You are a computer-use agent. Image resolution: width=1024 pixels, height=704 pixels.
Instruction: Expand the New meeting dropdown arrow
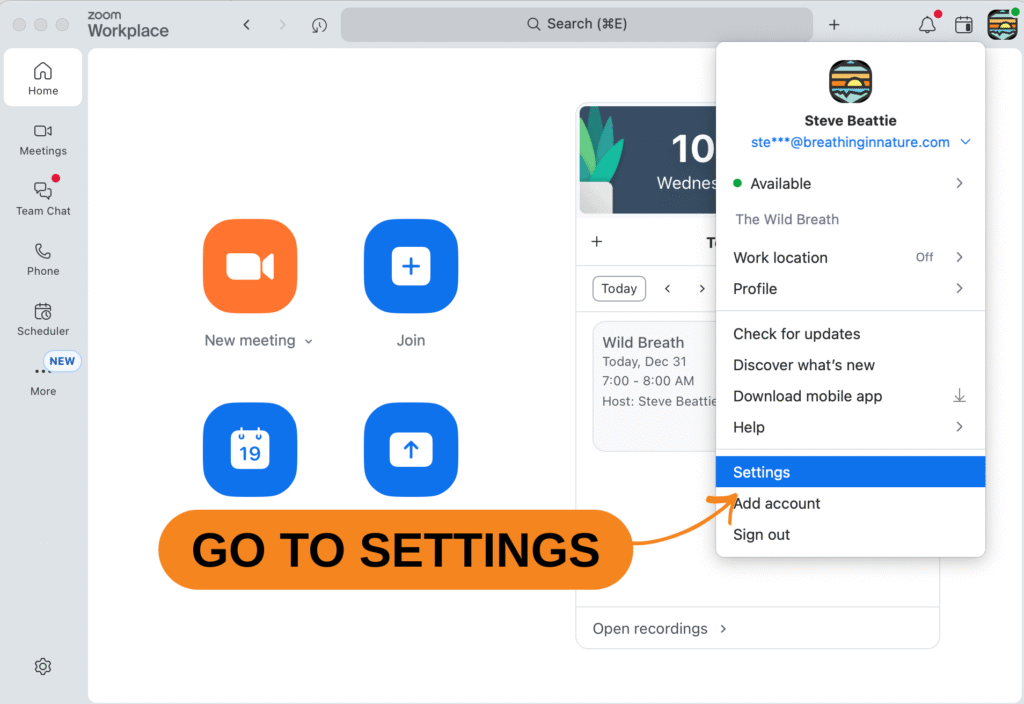tap(308, 341)
